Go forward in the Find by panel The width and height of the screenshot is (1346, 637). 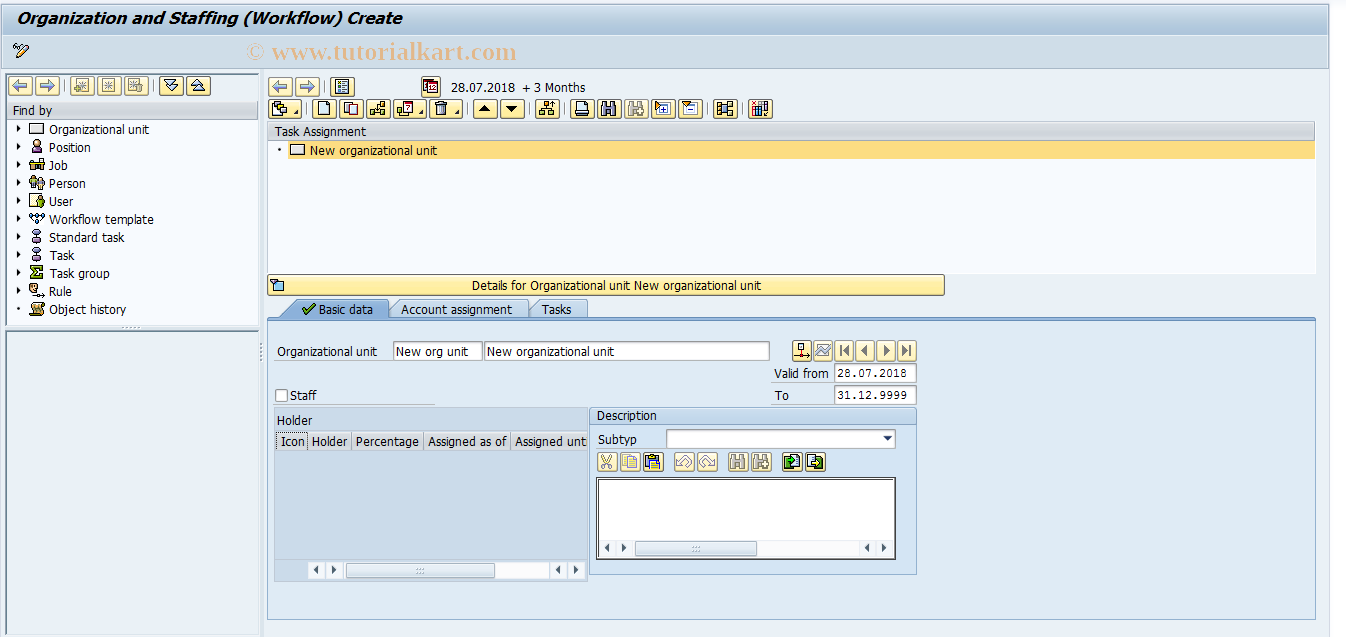point(46,86)
